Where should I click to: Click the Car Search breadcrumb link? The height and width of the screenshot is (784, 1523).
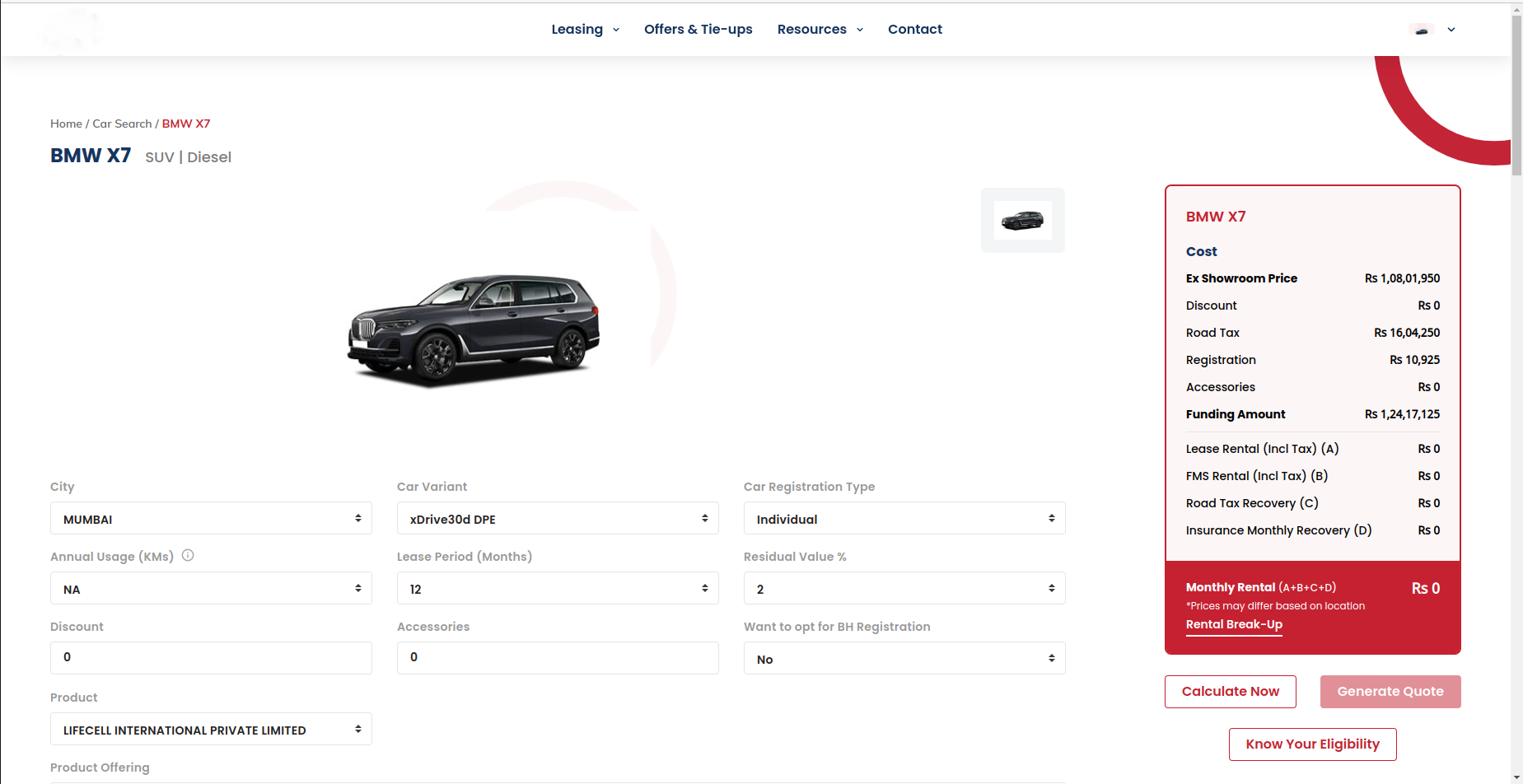click(x=122, y=124)
